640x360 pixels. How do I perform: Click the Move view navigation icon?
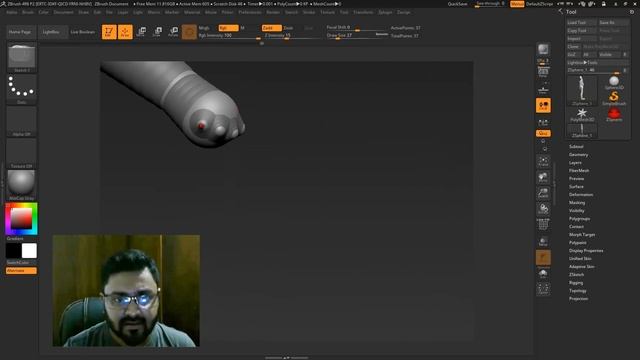coord(543,177)
